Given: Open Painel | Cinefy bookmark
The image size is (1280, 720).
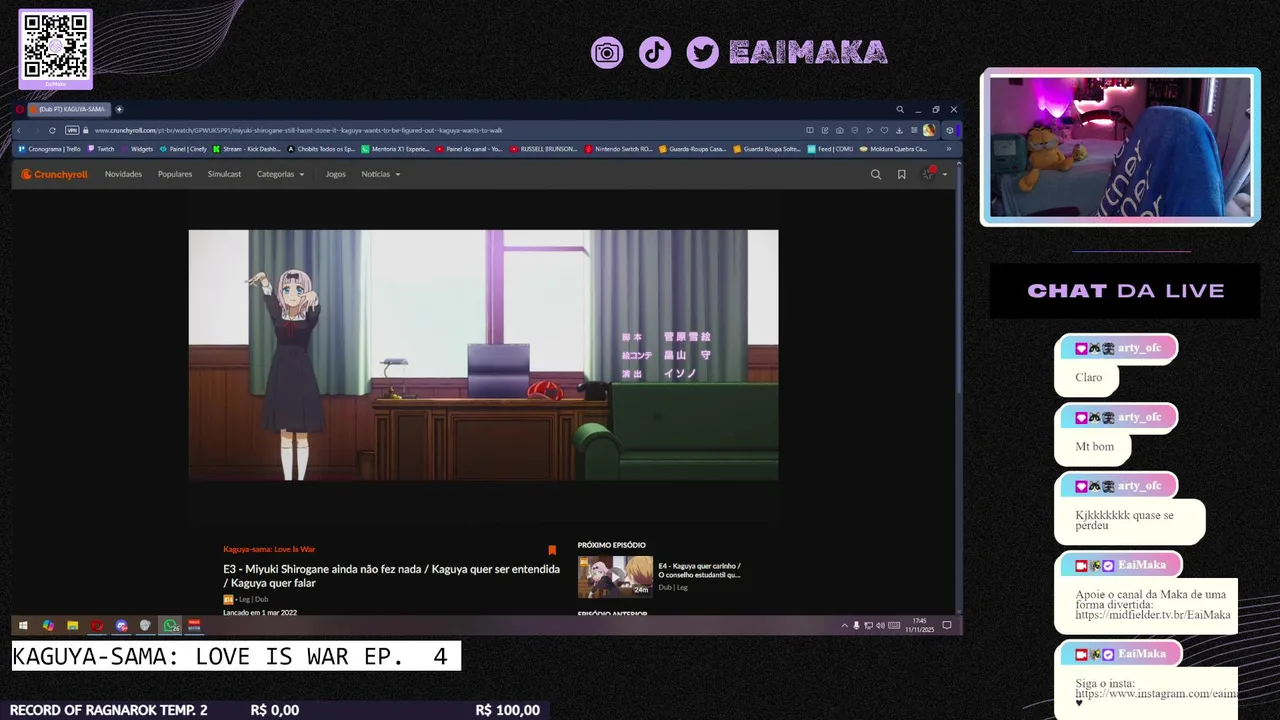Looking at the screenshot, I should point(183,149).
